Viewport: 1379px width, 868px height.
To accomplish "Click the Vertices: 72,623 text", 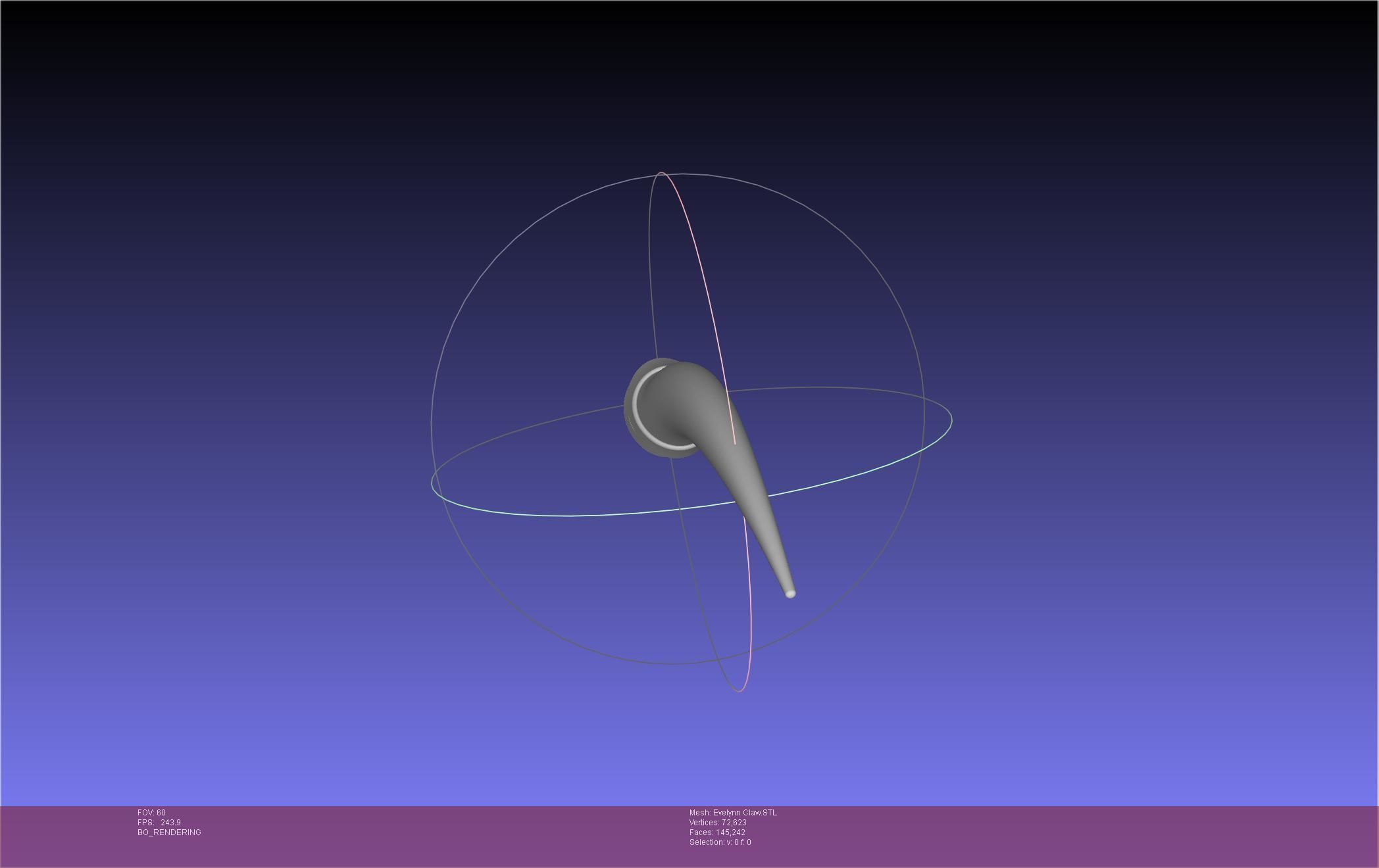I will [717, 823].
